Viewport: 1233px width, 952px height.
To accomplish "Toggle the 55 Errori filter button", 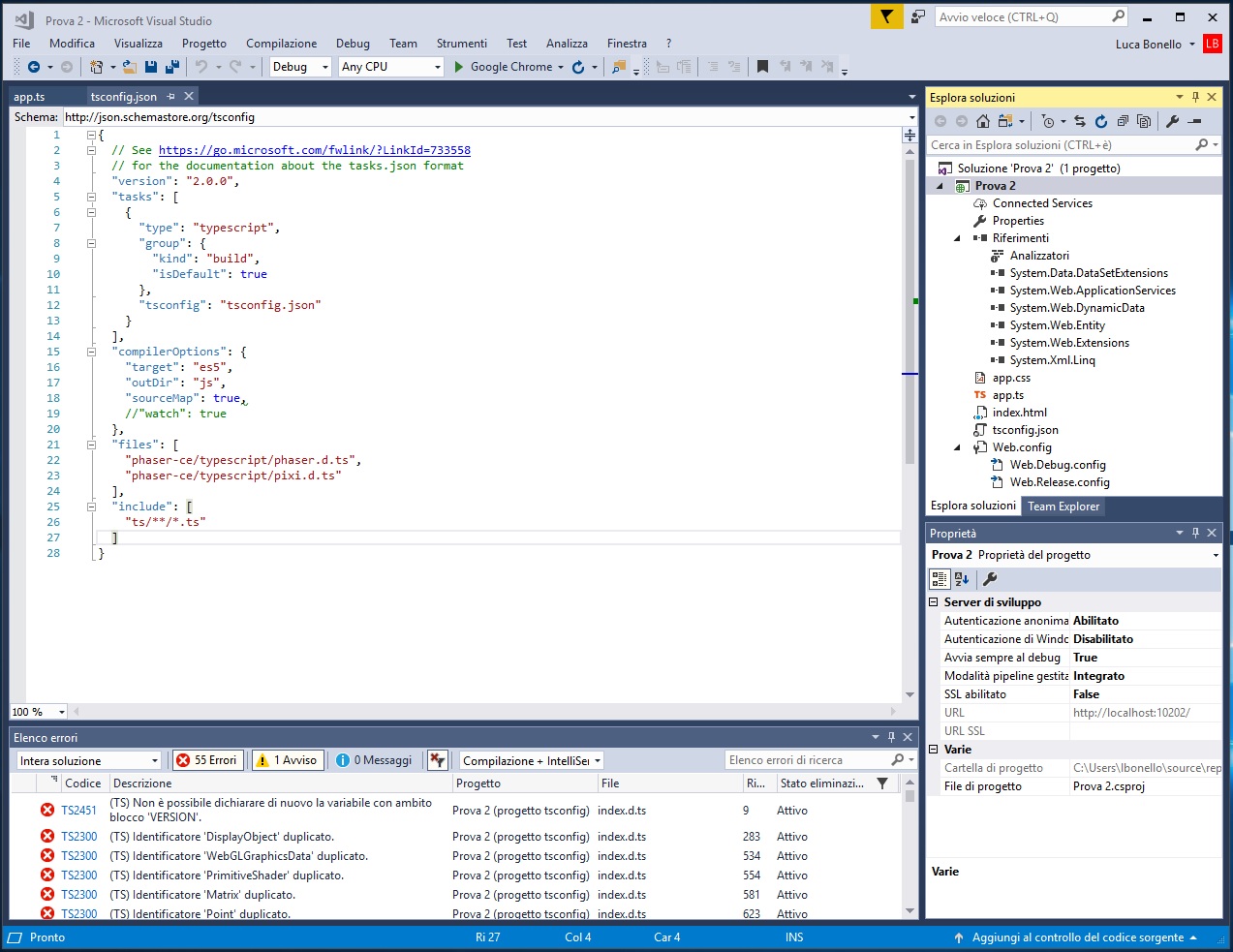I will tap(206, 760).
